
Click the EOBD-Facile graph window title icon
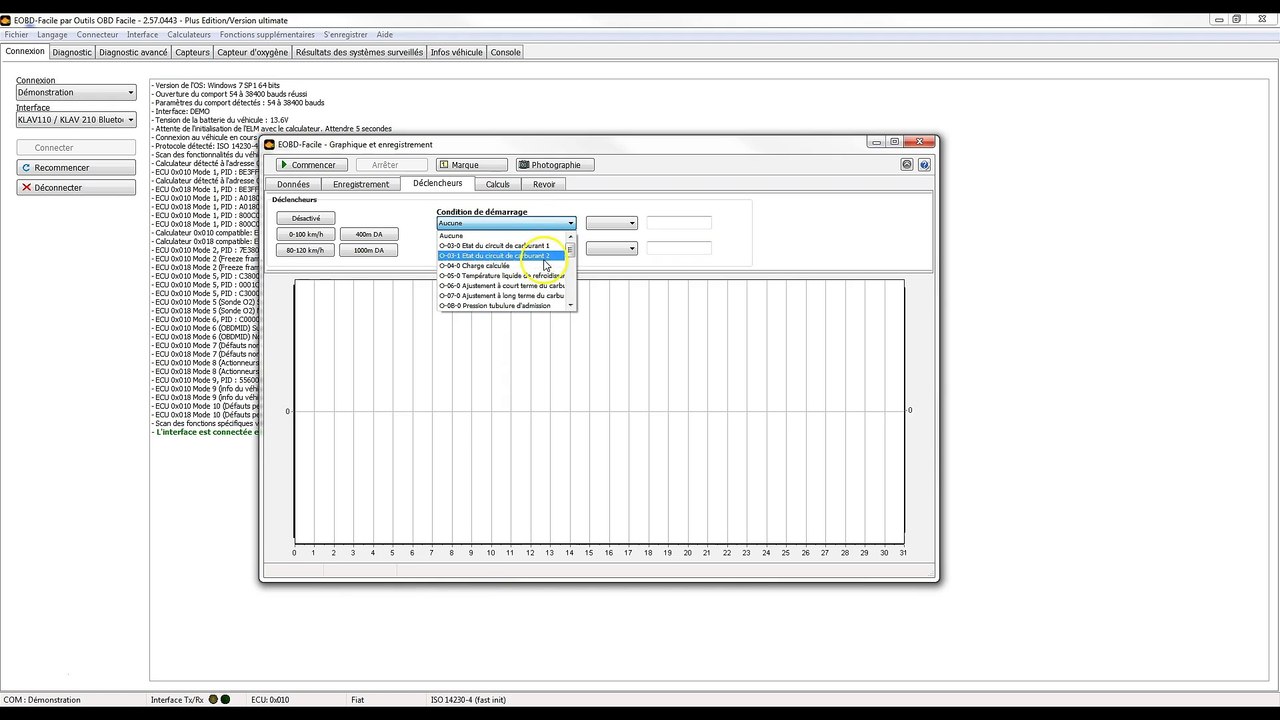point(269,144)
